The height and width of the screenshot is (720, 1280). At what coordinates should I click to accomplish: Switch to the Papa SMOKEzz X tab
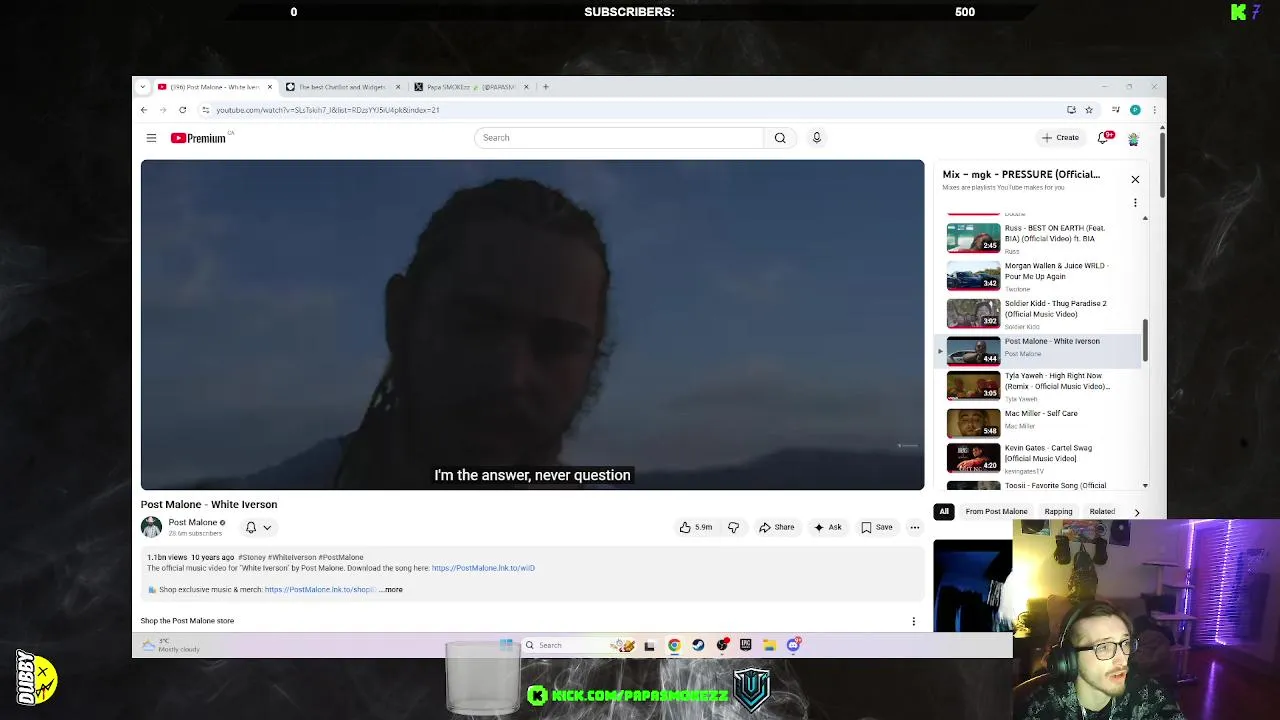[x=470, y=87]
